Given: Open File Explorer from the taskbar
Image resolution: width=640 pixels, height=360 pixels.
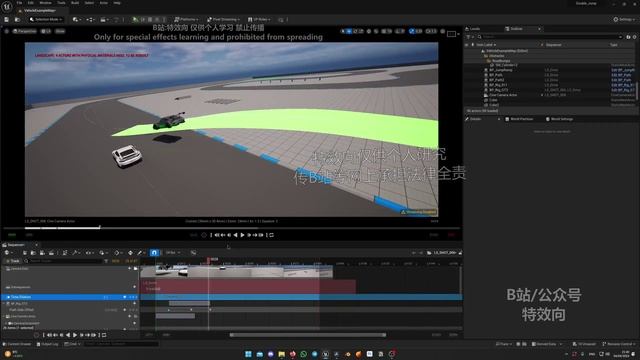Looking at the screenshot, I should 281,354.
